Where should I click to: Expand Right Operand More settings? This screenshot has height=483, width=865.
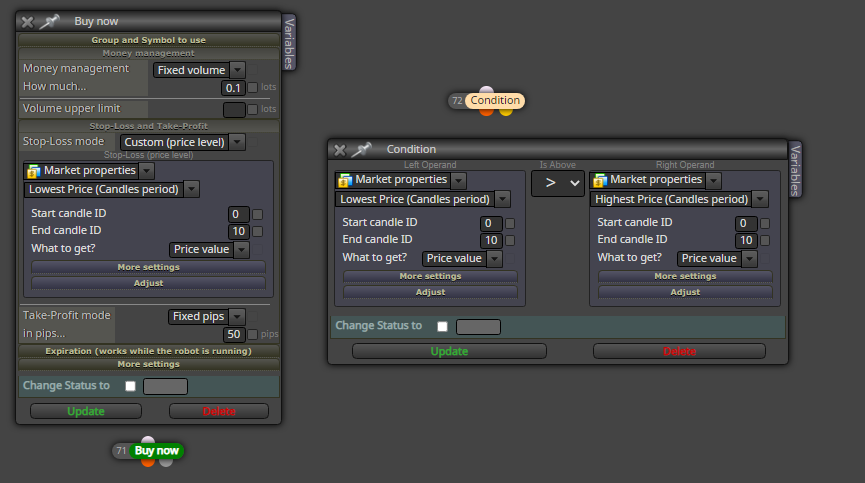[x=685, y=276]
